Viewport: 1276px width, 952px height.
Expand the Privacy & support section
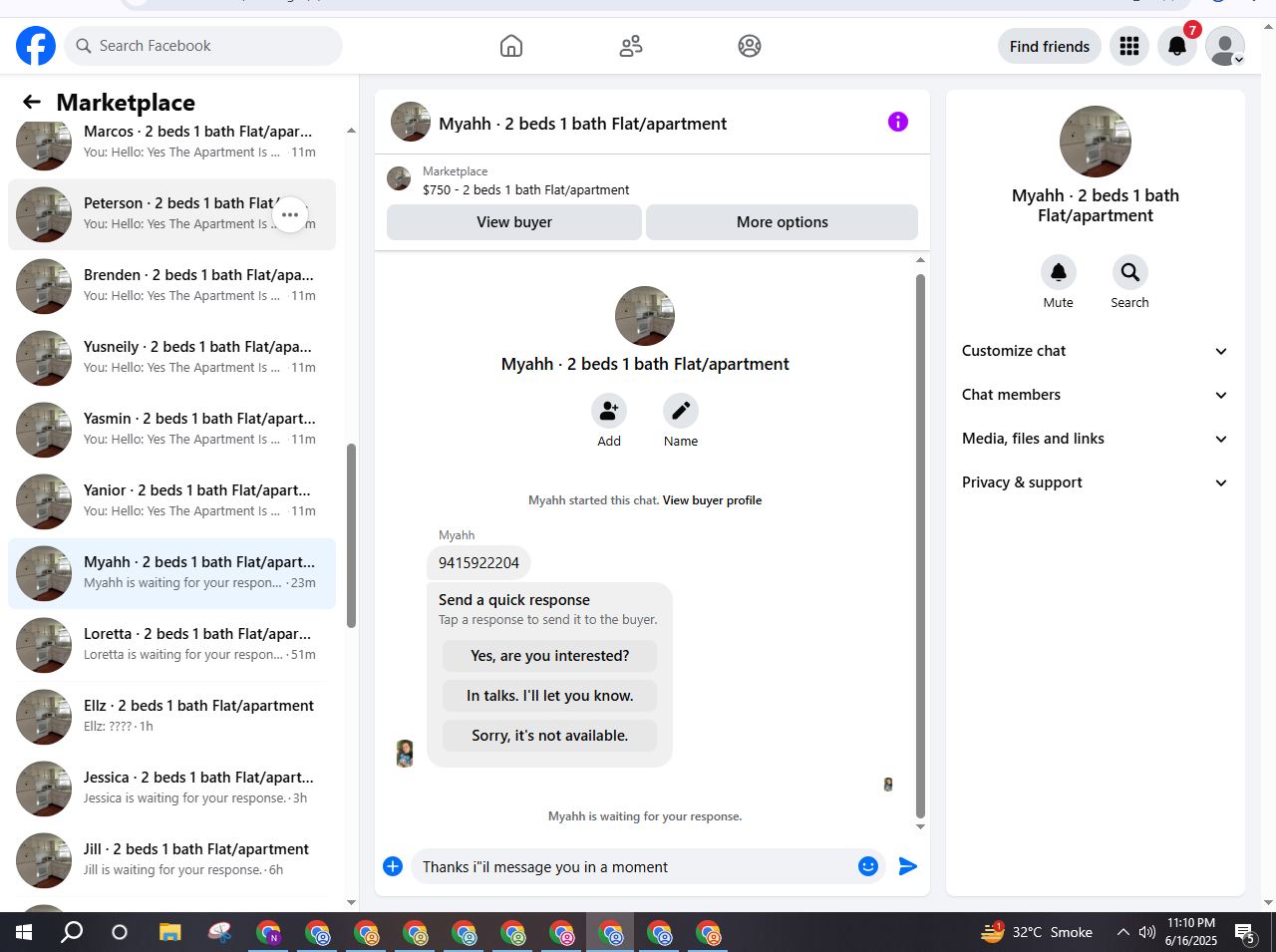pyautogui.click(x=1096, y=482)
